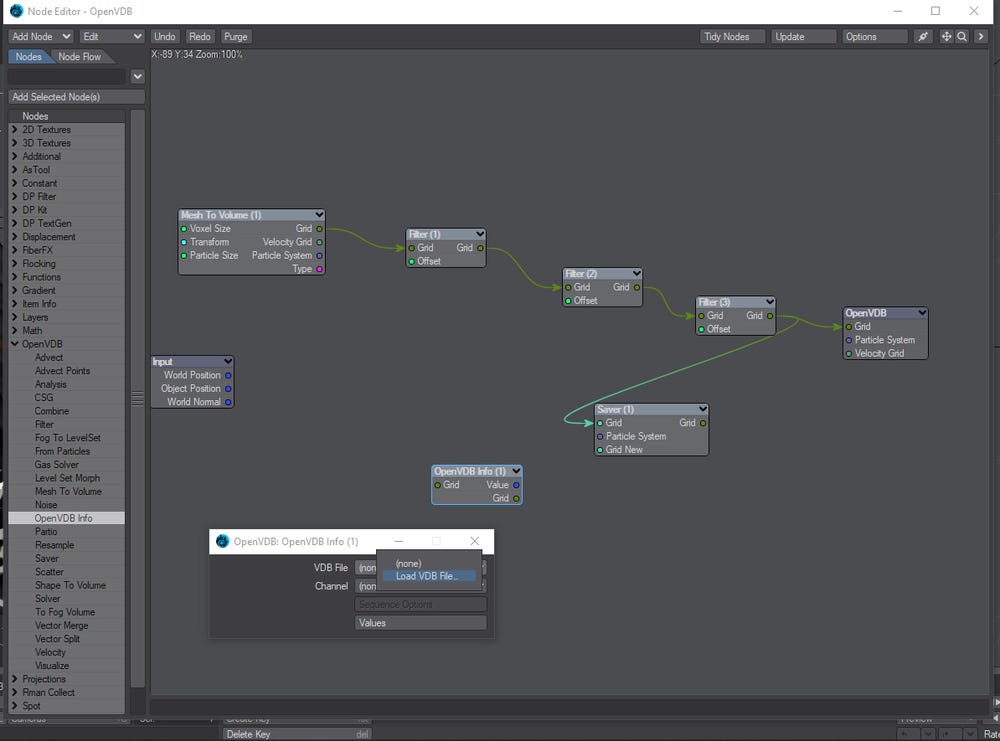Click the node search input field

pos(67,77)
